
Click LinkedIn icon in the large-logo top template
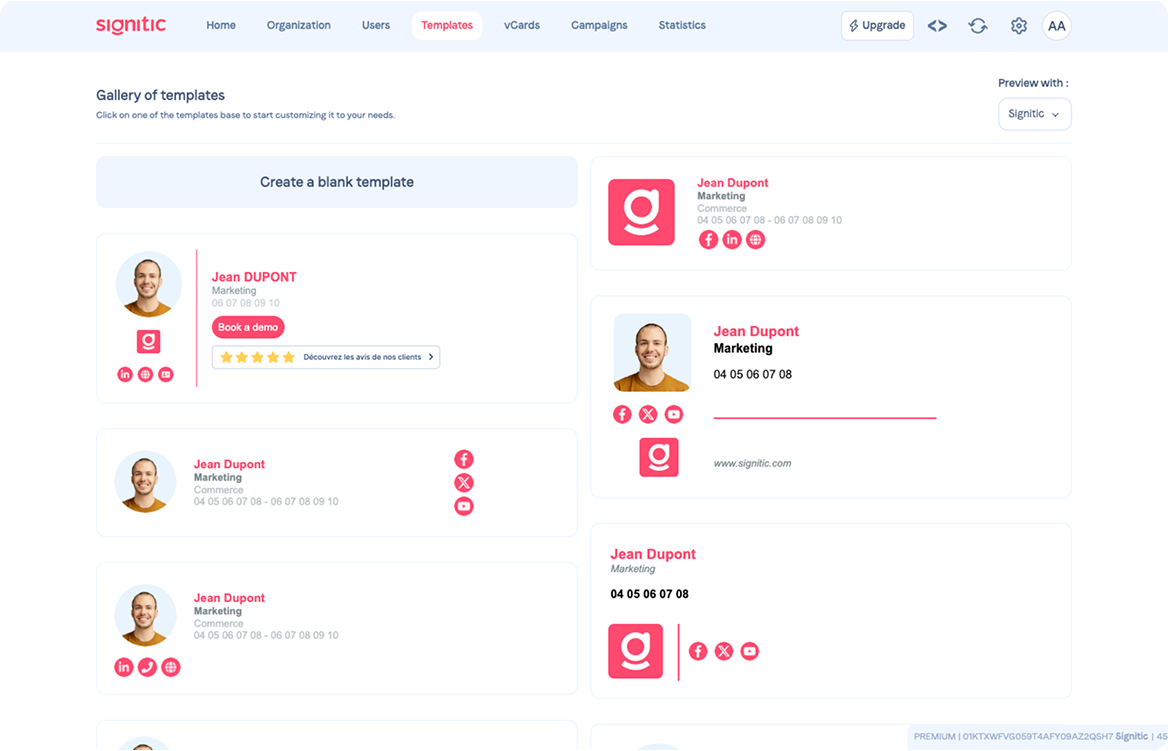(x=732, y=240)
